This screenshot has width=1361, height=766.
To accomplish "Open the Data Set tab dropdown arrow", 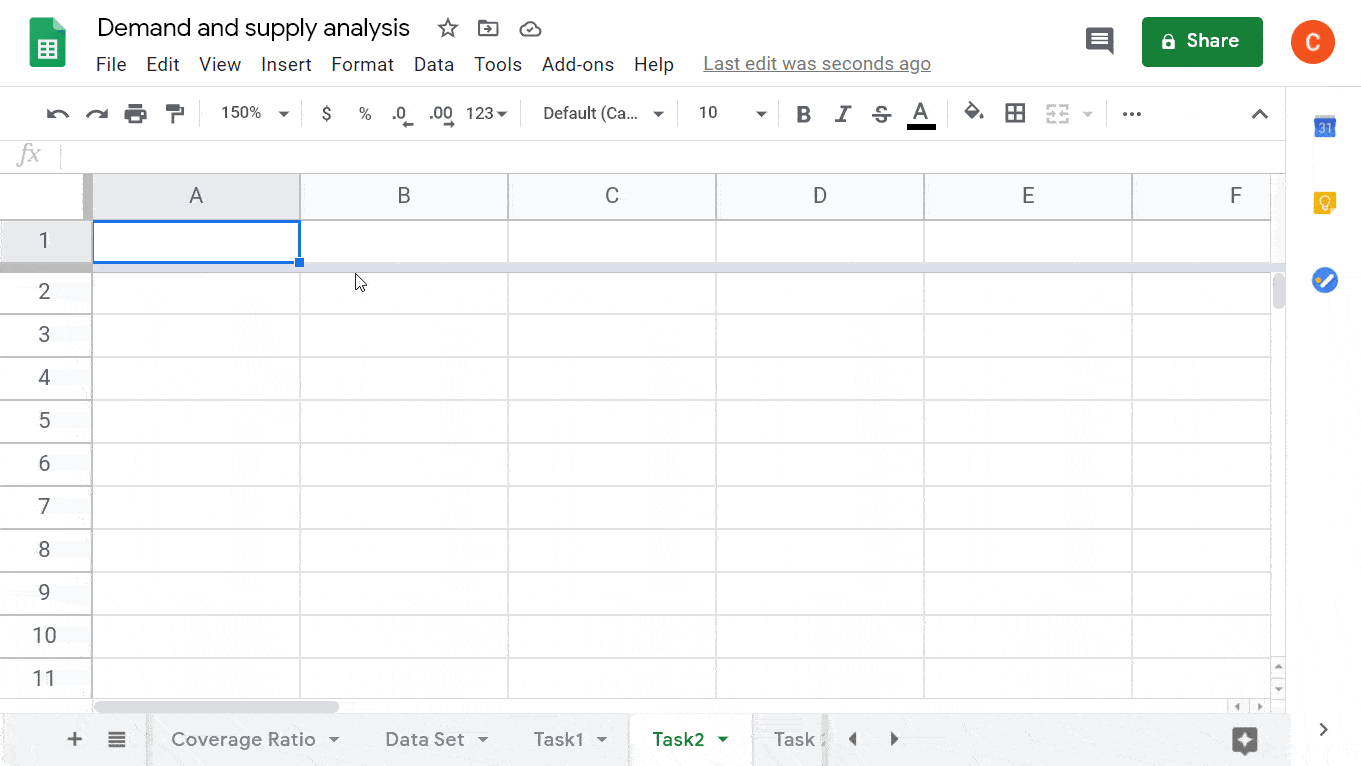I will (483, 740).
